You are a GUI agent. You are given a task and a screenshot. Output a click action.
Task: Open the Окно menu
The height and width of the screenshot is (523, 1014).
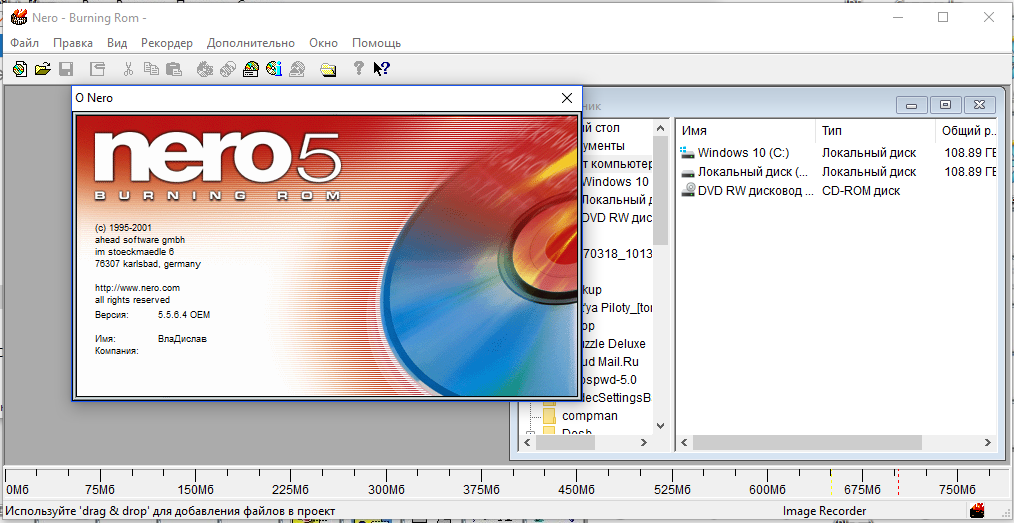pos(323,43)
